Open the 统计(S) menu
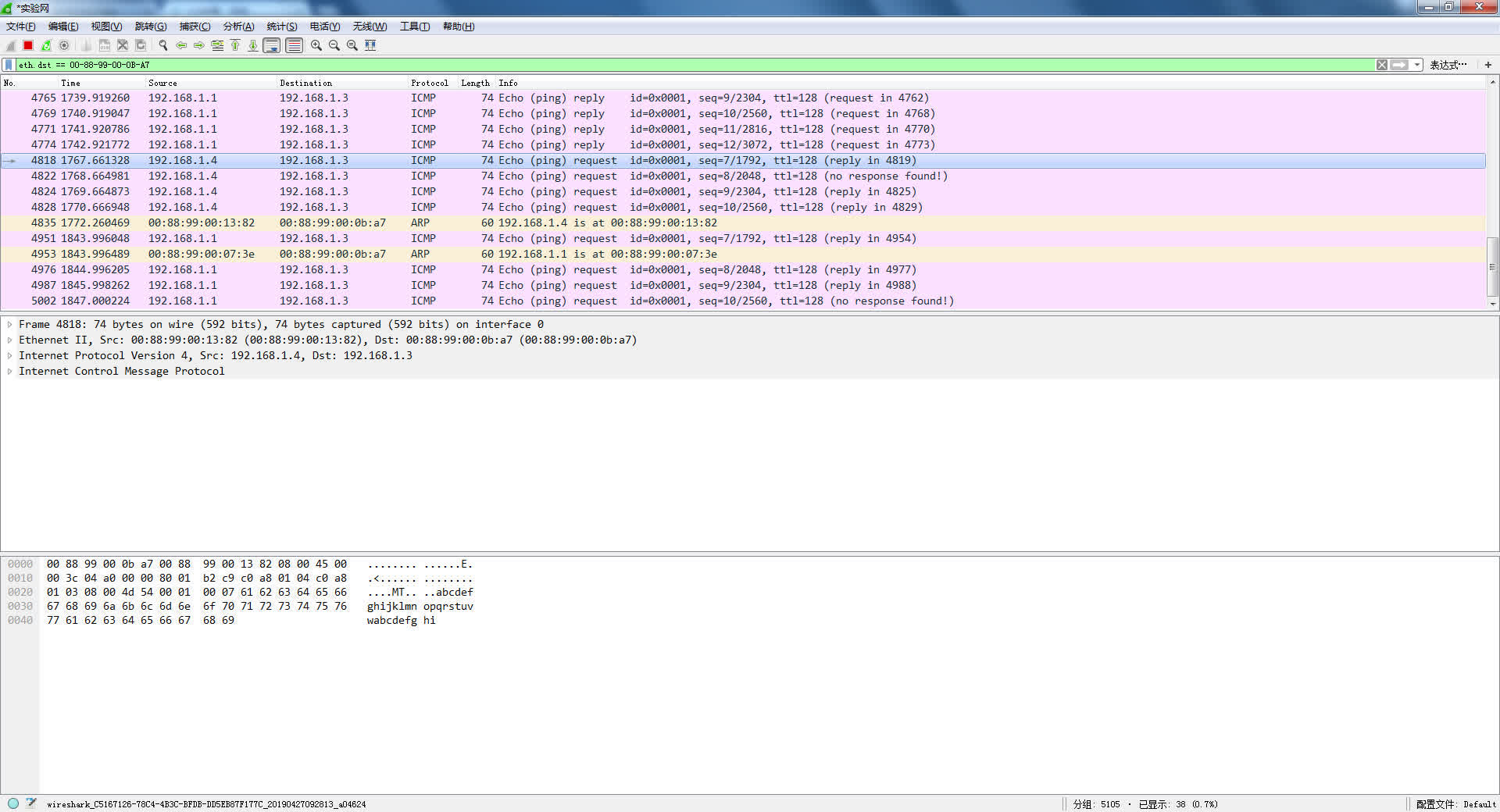 click(x=281, y=27)
